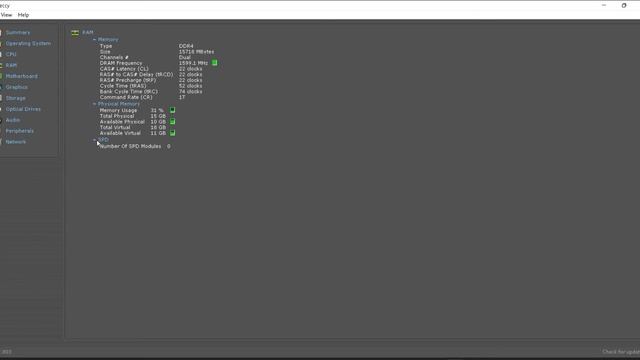Image resolution: width=640 pixels, height=360 pixels.
Task: Open the Optical Drives section
Action: click(23, 109)
